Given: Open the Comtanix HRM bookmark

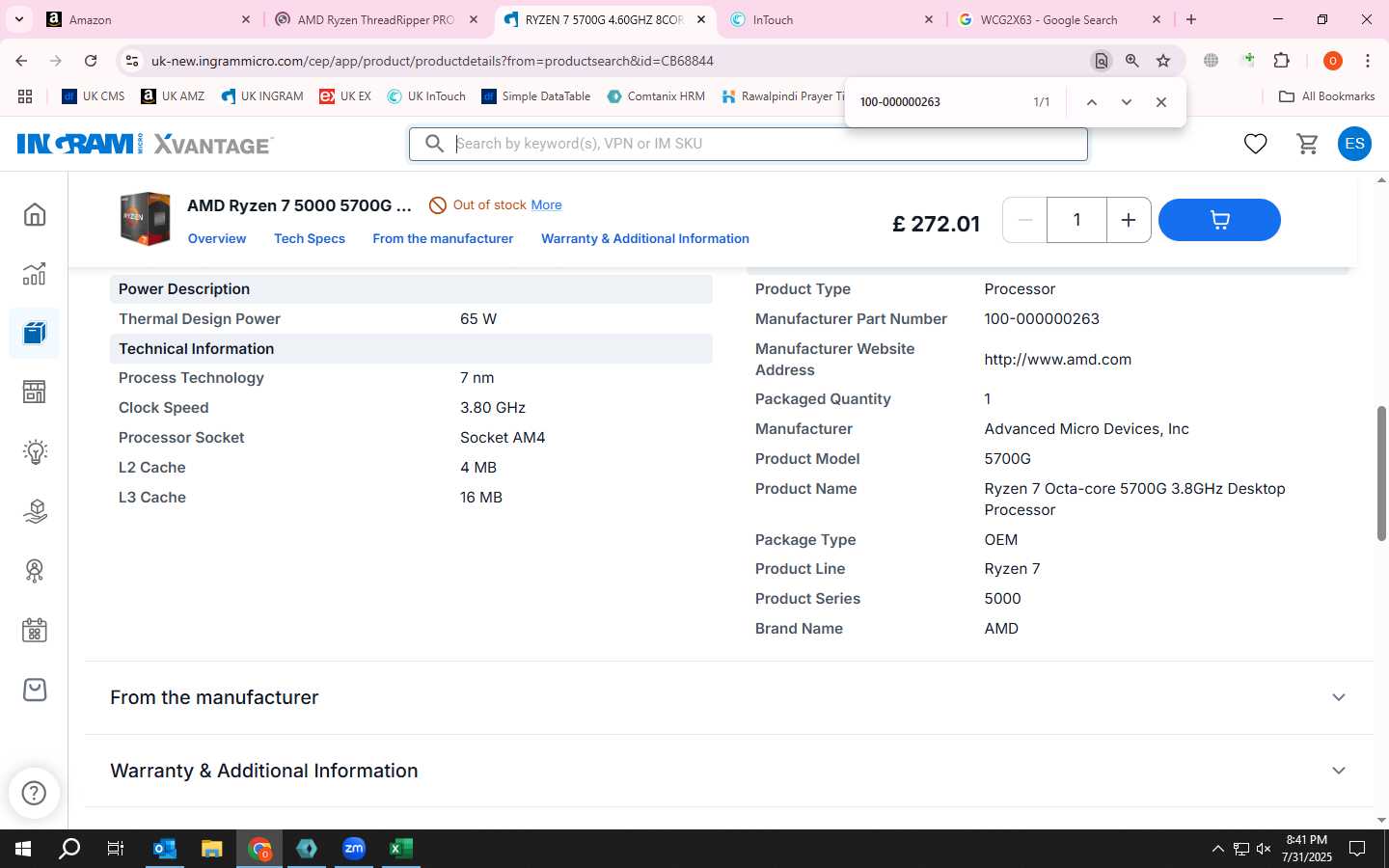Looking at the screenshot, I should (x=656, y=96).
